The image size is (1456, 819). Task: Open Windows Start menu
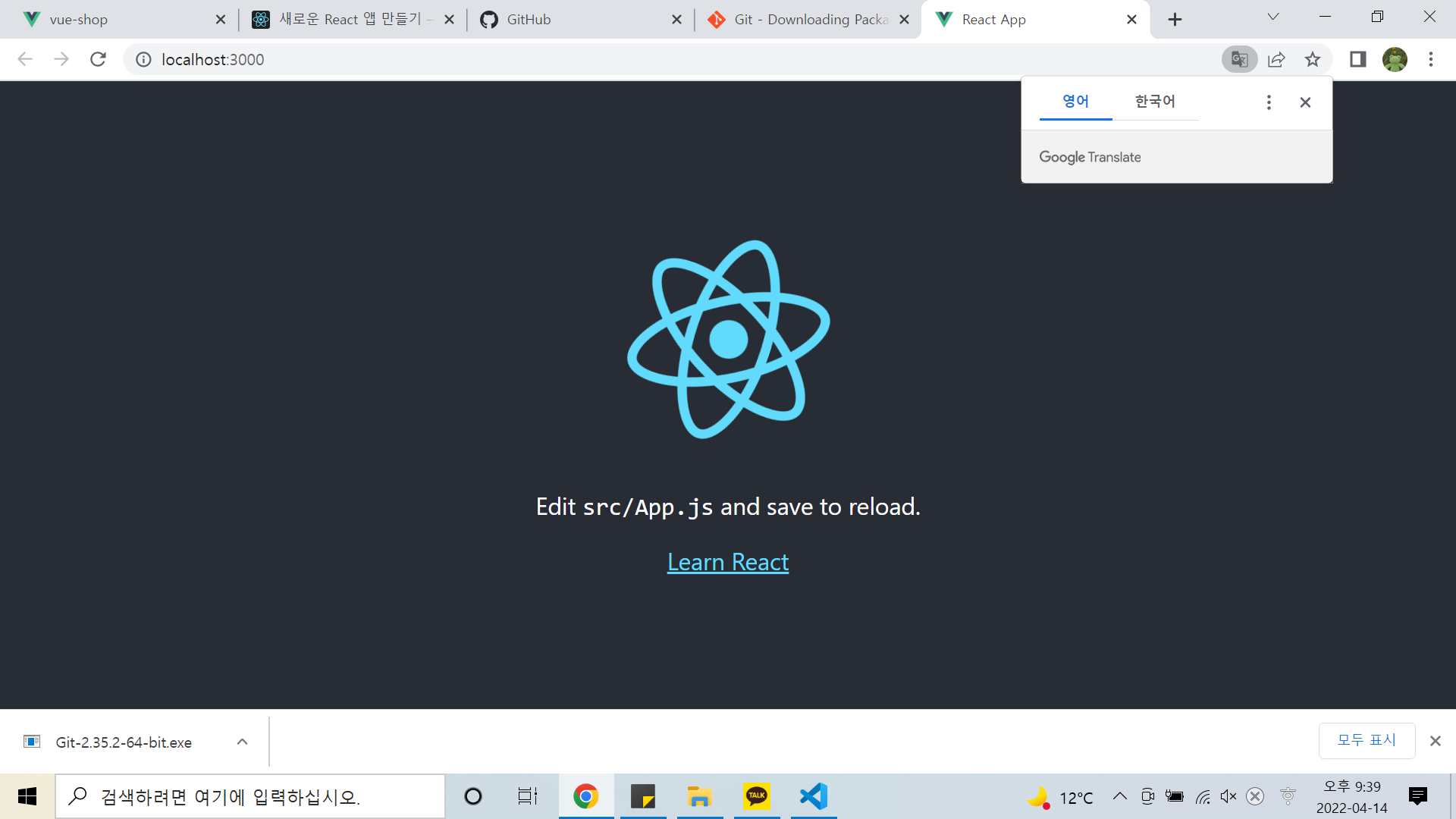[x=27, y=796]
